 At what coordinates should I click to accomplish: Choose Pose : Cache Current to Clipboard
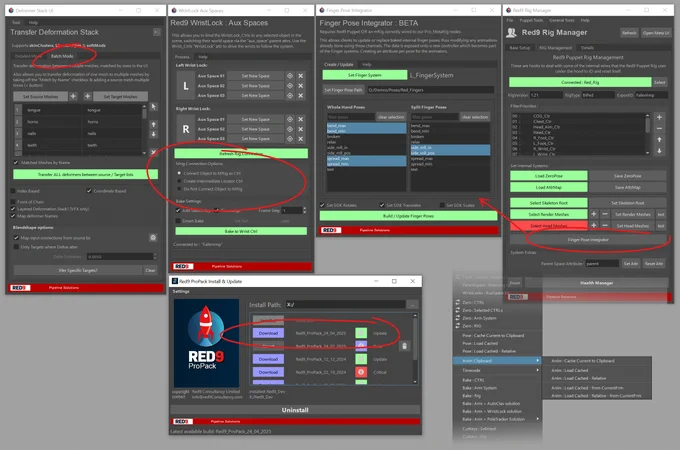click(x=493, y=336)
